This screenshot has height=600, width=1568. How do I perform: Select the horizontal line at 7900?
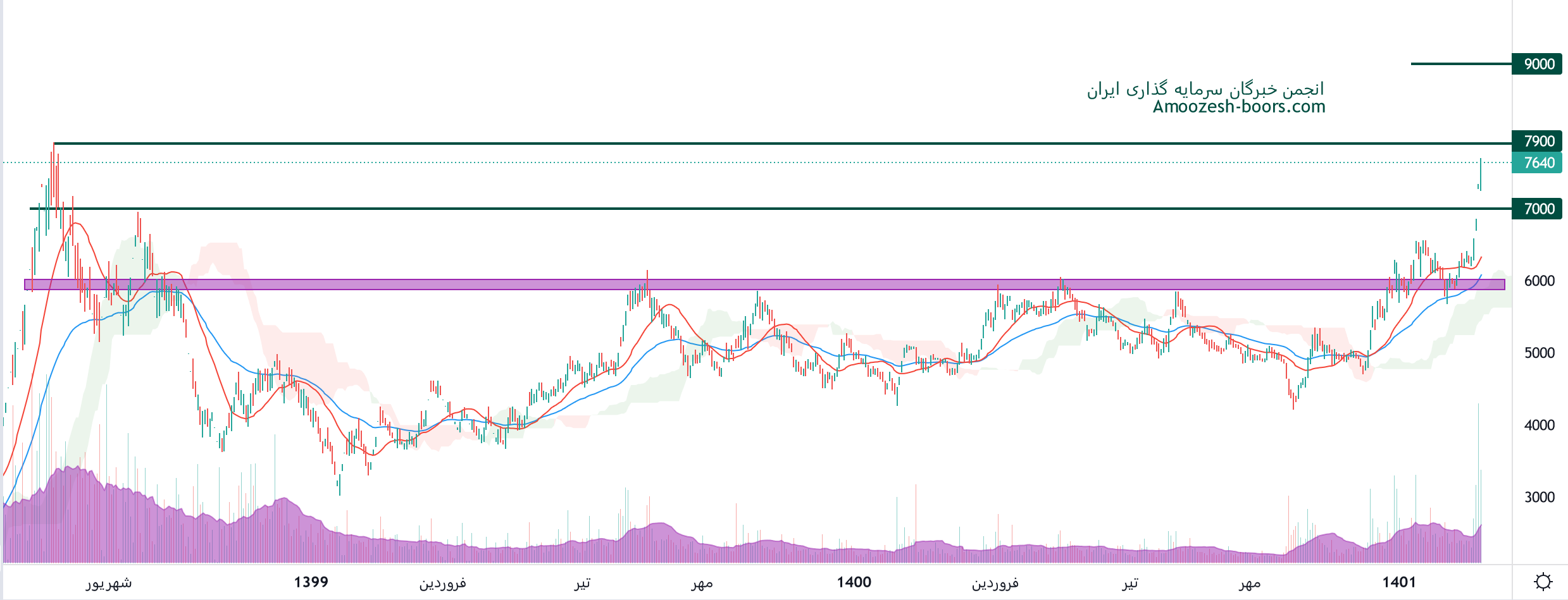[x=759, y=144]
